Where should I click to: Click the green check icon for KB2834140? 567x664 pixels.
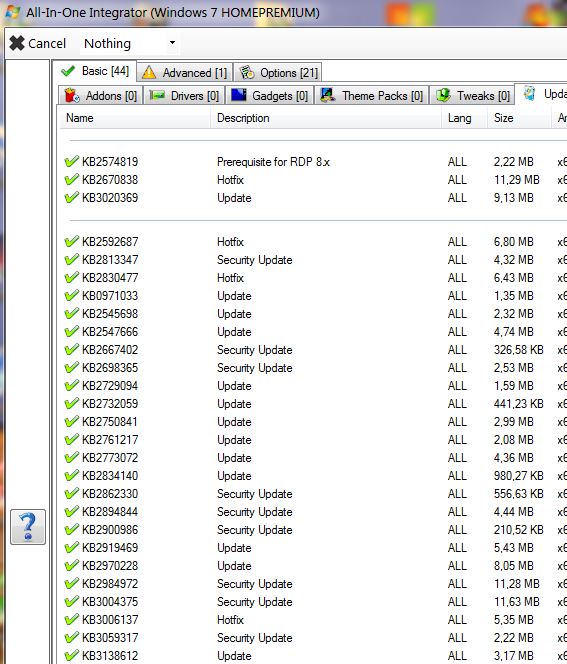pyautogui.click(x=72, y=475)
